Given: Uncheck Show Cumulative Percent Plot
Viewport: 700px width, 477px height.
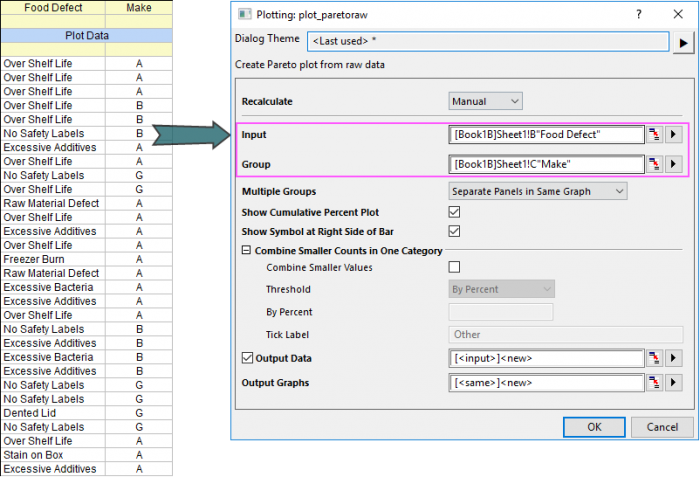Looking at the screenshot, I should pos(455,212).
